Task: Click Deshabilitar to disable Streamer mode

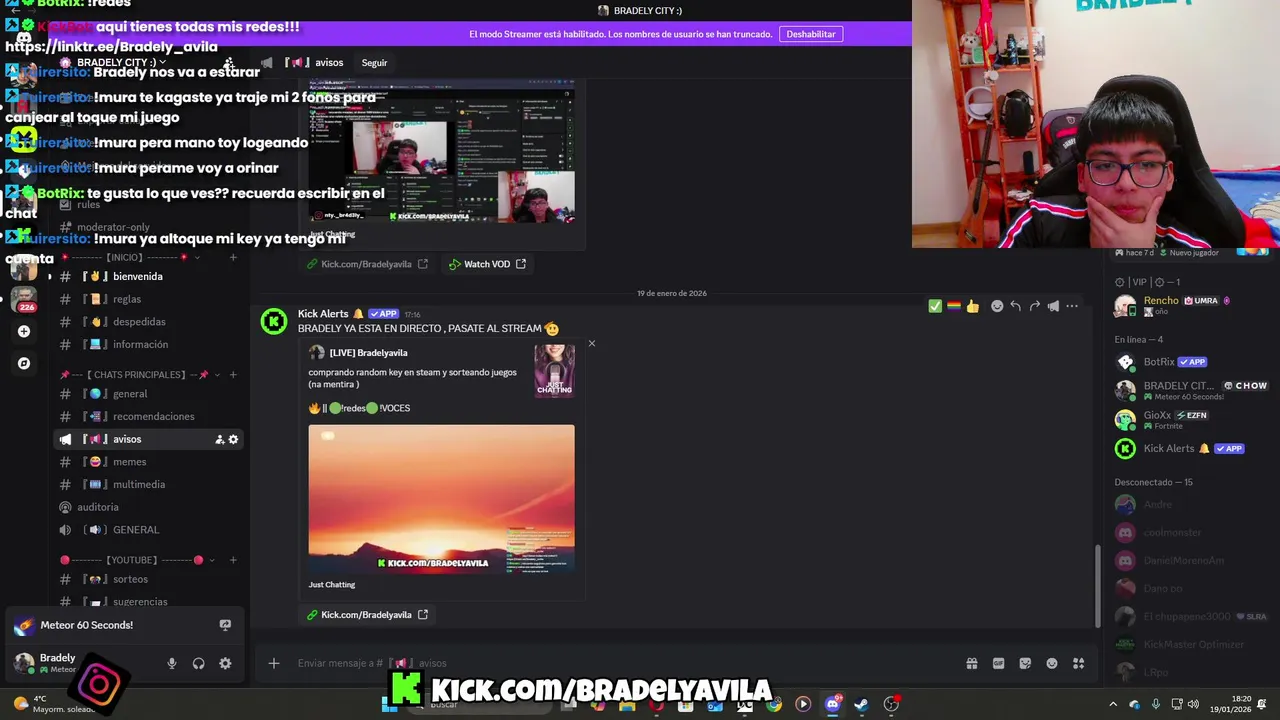Action: coord(811,34)
